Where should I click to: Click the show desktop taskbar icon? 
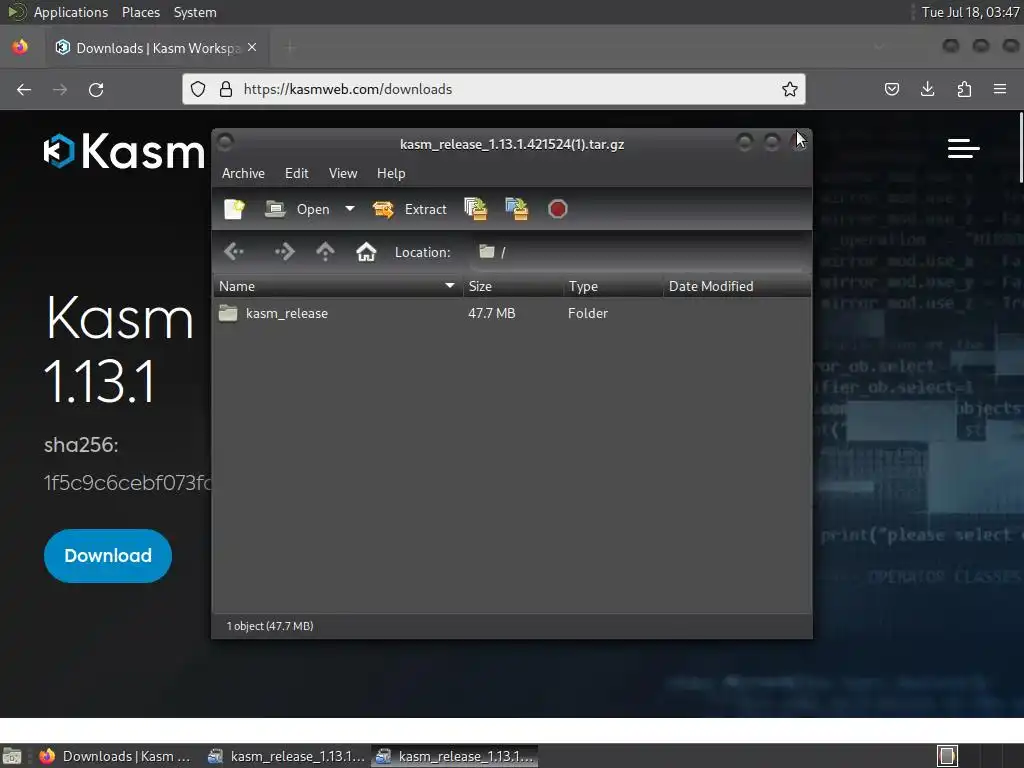coord(12,756)
